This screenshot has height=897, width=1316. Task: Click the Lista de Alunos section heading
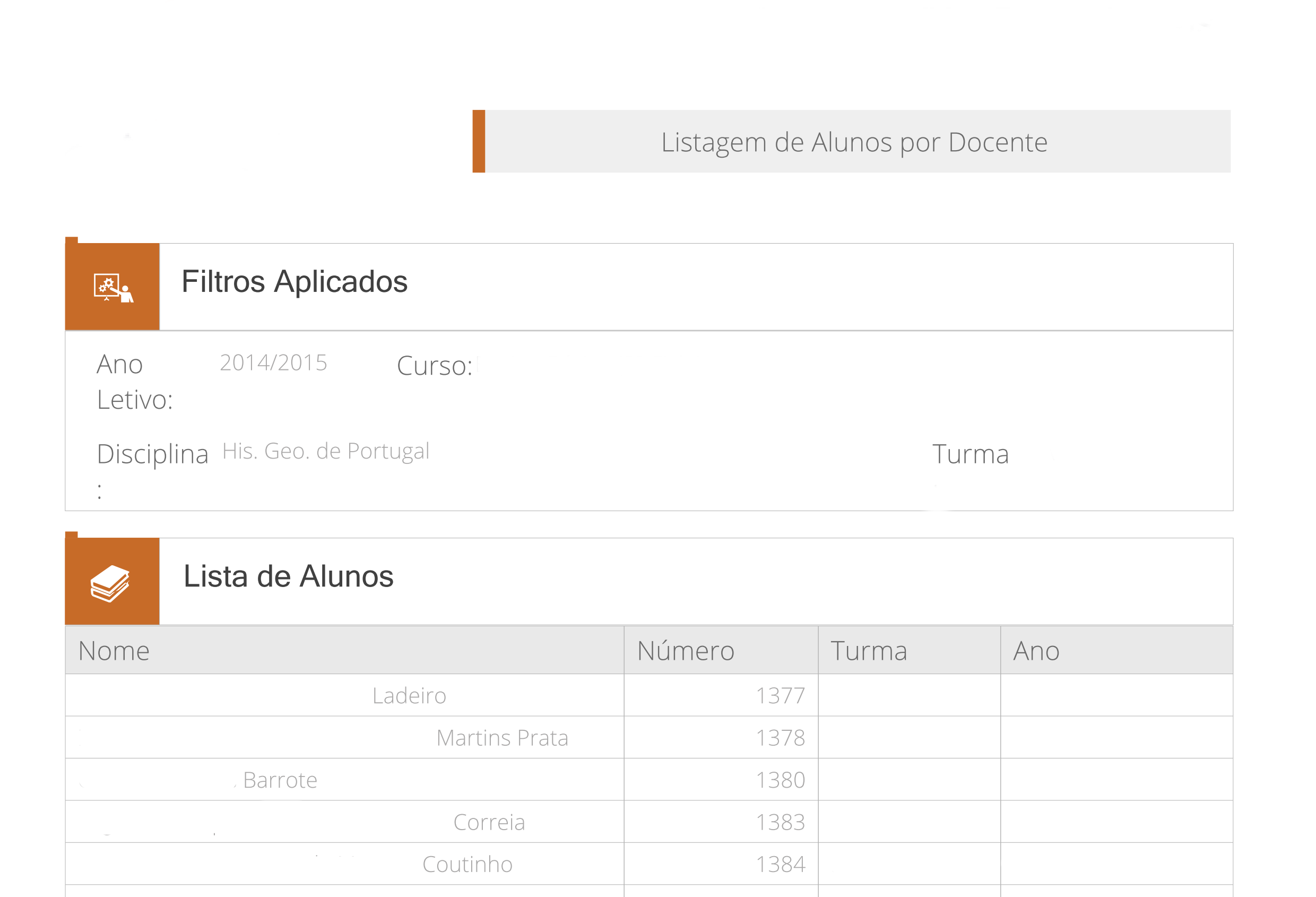tap(288, 577)
